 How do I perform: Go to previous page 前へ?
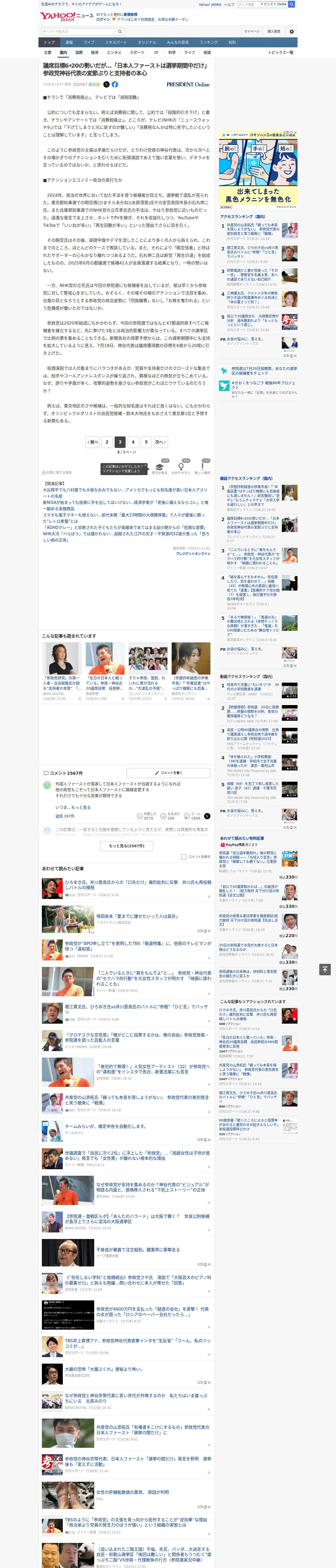93,442
